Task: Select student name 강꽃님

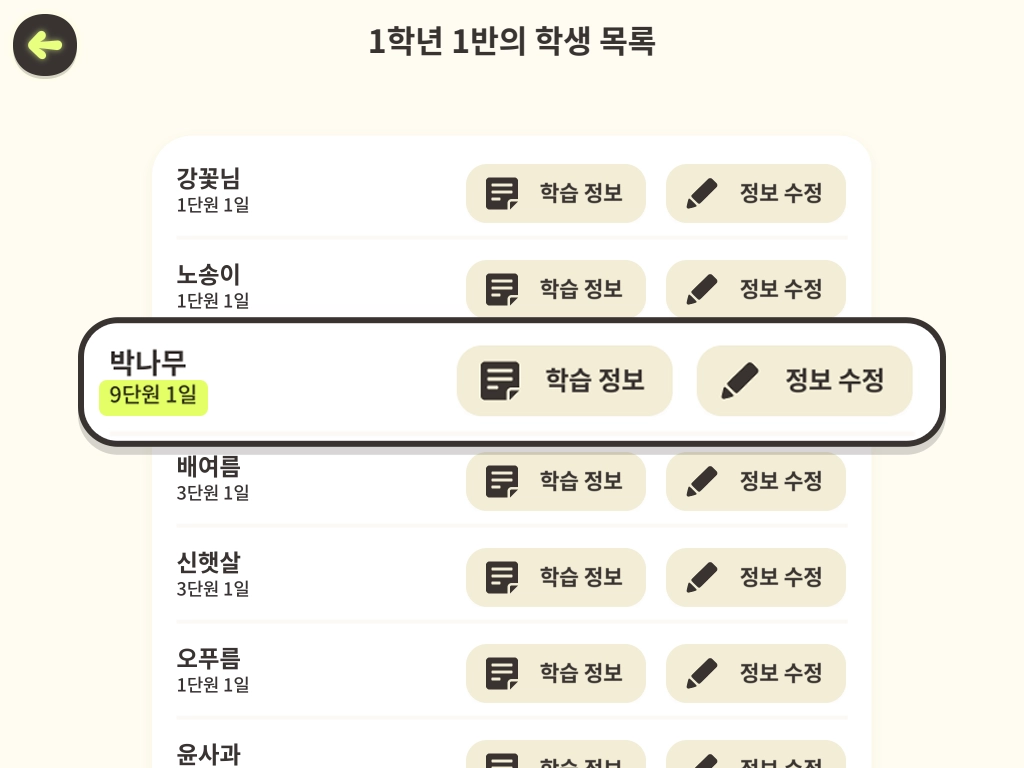Action: (208, 179)
